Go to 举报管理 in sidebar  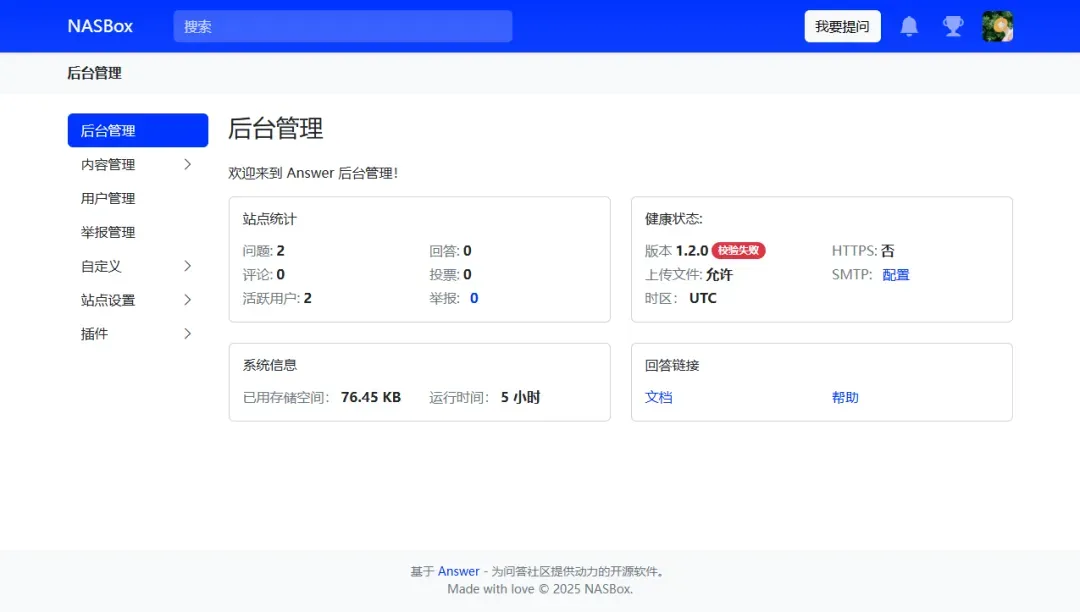tap(108, 233)
